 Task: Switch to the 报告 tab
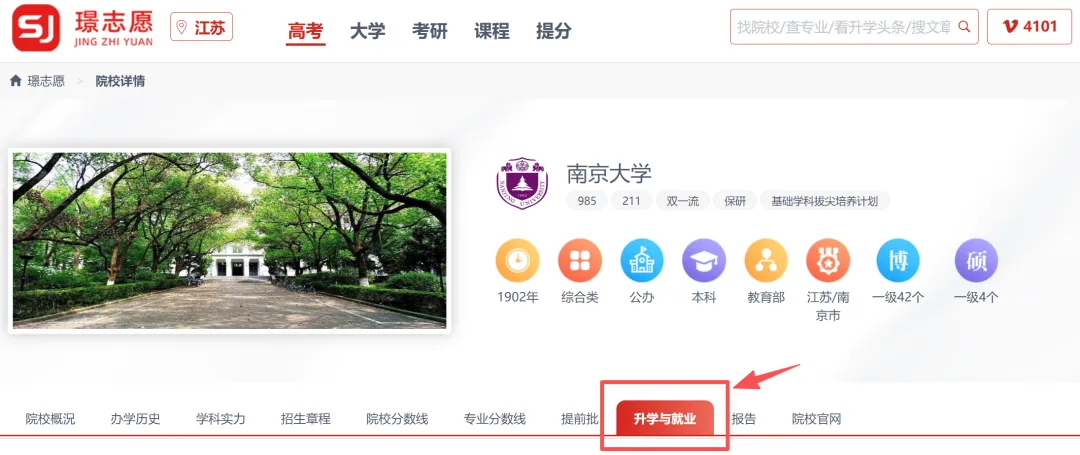coord(744,419)
